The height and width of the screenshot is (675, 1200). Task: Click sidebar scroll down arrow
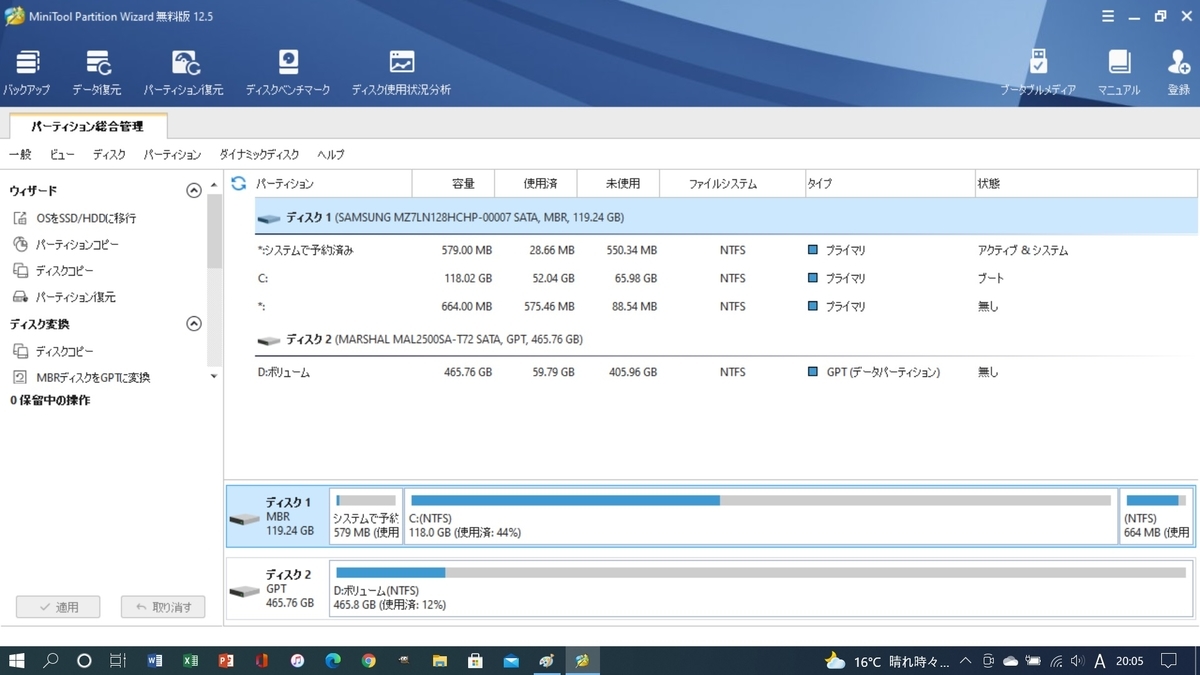pyautogui.click(x=214, y=376)
